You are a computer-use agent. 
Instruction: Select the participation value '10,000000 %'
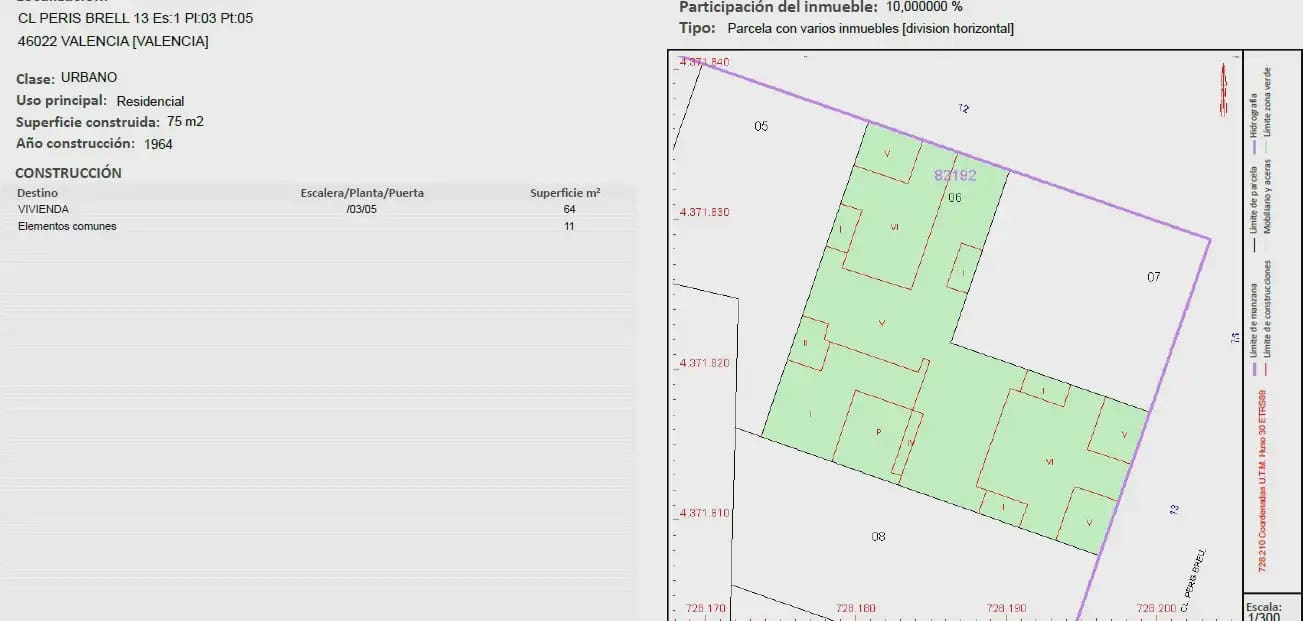click(x=925, y=6)
